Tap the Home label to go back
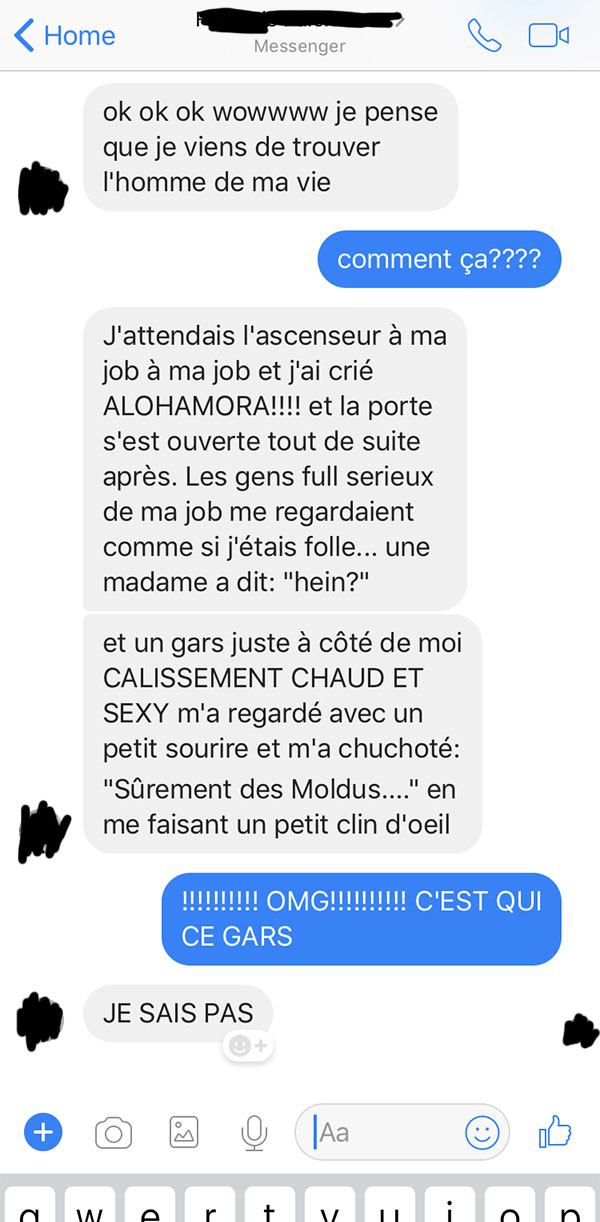The height and width of the screenshot is (1222, 600). pyautogui.click(x=79, y=36)
